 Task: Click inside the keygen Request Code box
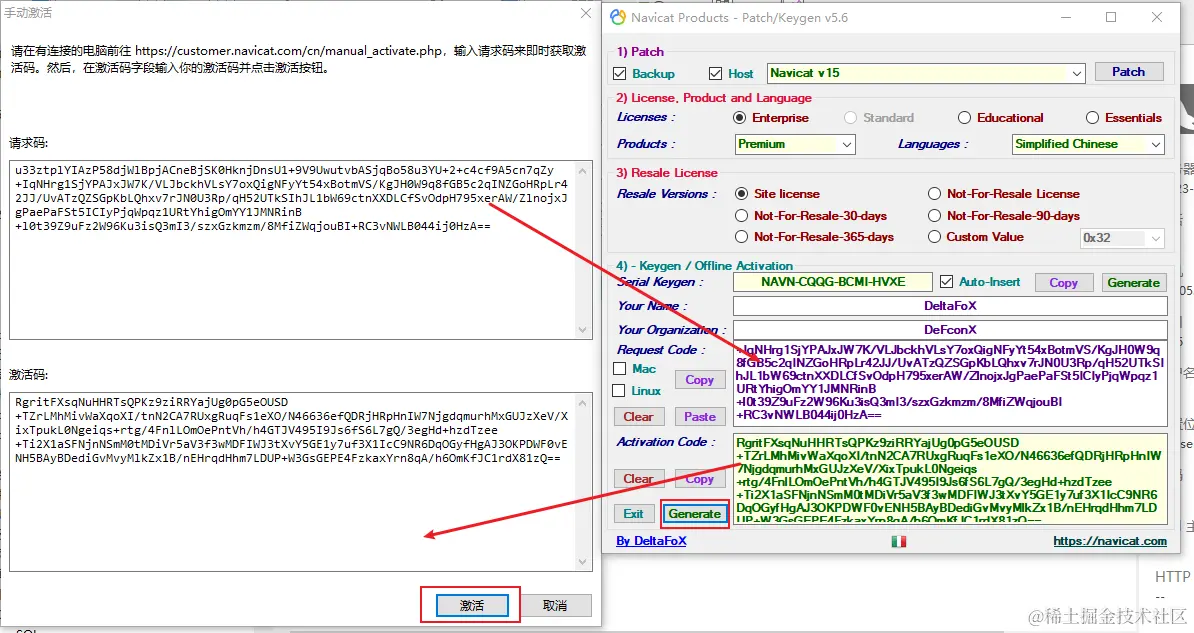tap(950, 383)
